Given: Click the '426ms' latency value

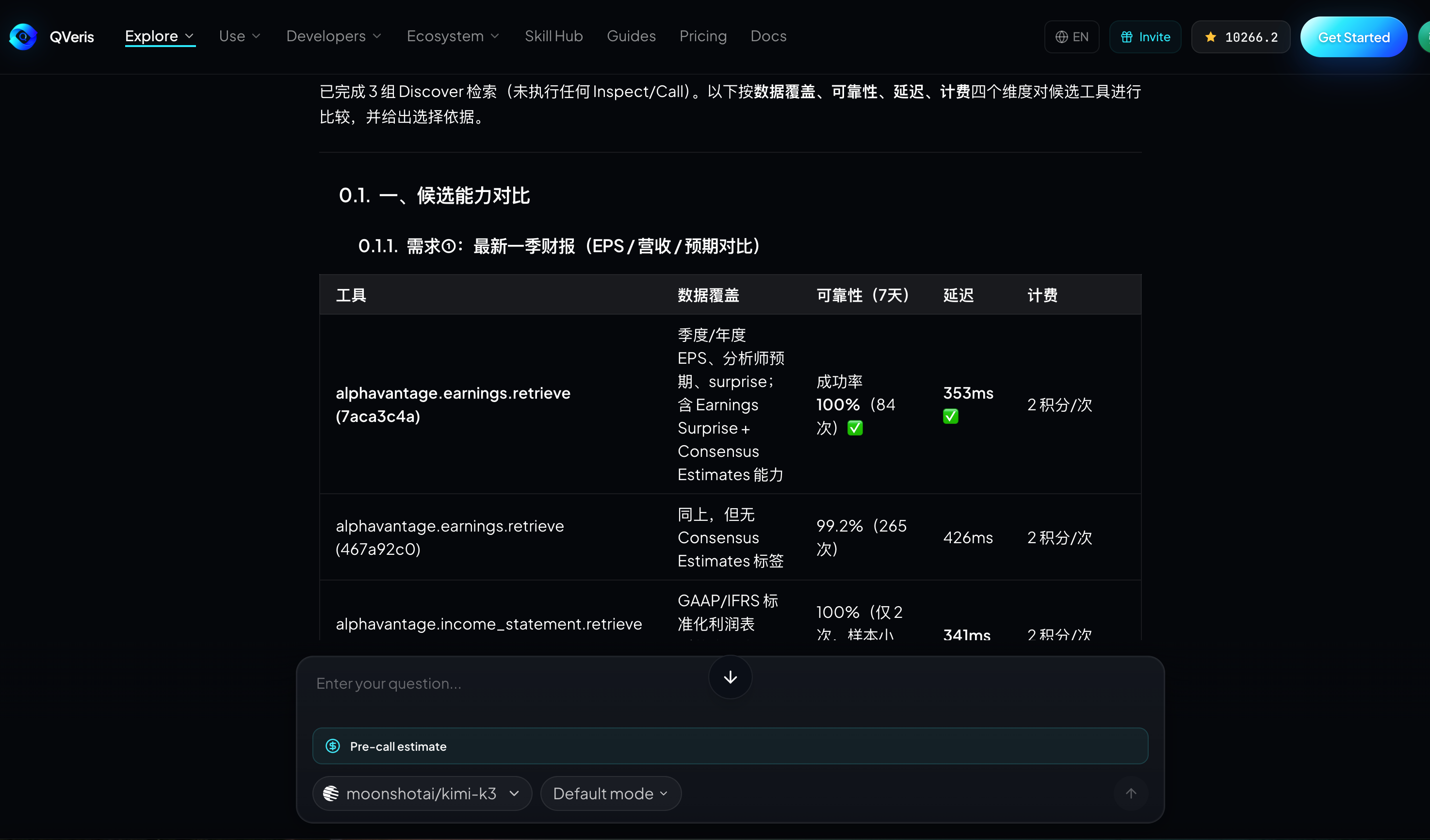Looking at the screenshot, I should click(x=968, y=537).
